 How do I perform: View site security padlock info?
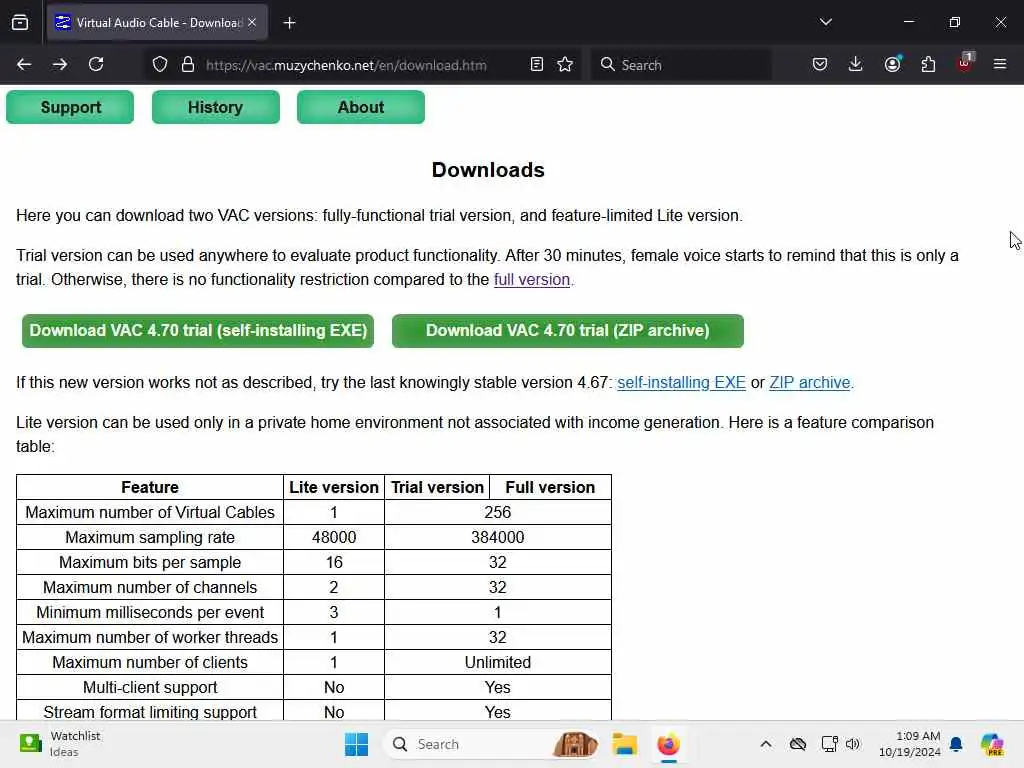pos(188,65)
